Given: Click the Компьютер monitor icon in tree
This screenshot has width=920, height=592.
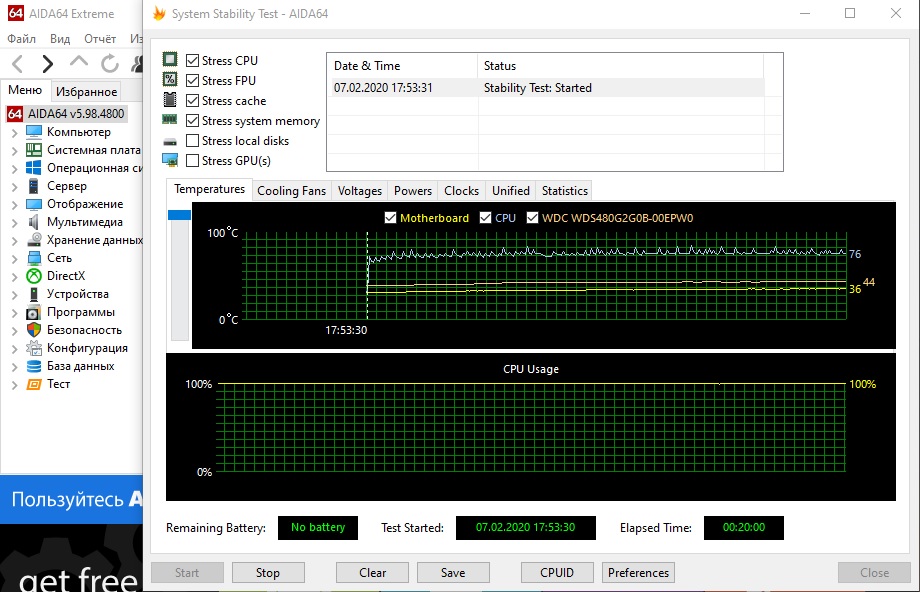Looking at the screenshot, I should 34,131.
